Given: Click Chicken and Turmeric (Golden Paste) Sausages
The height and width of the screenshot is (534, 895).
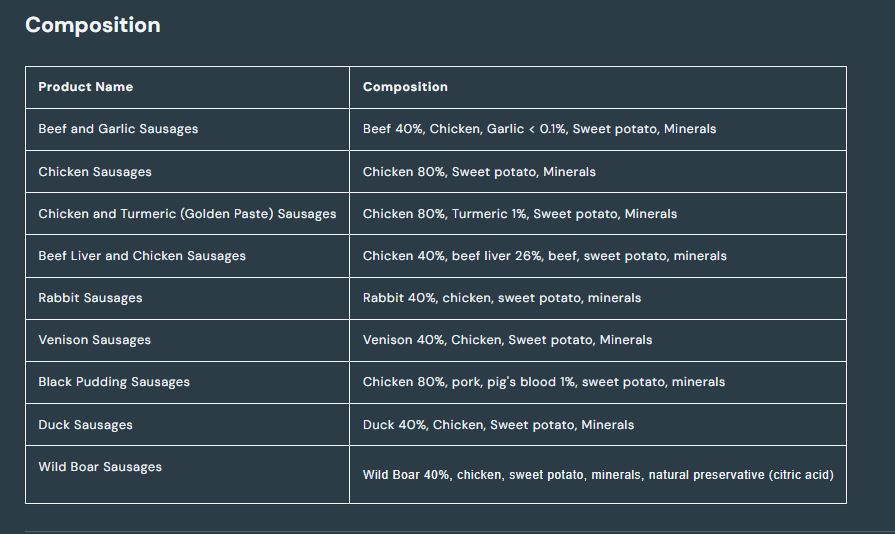Looking at the screenshot, I should click(x=187, y=214).
